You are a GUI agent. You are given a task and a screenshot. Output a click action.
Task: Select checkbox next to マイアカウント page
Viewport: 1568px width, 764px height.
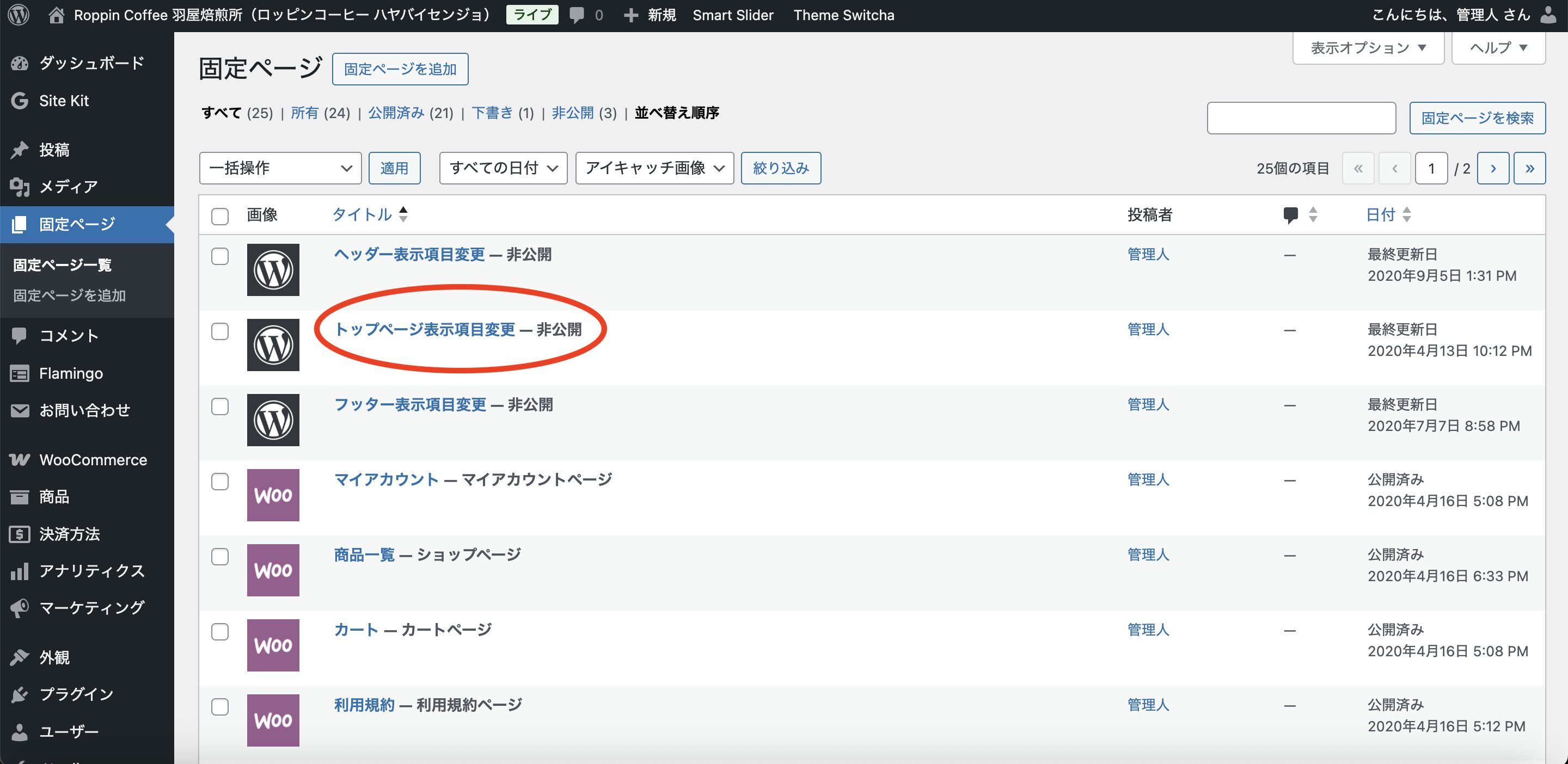pos(220,481)
